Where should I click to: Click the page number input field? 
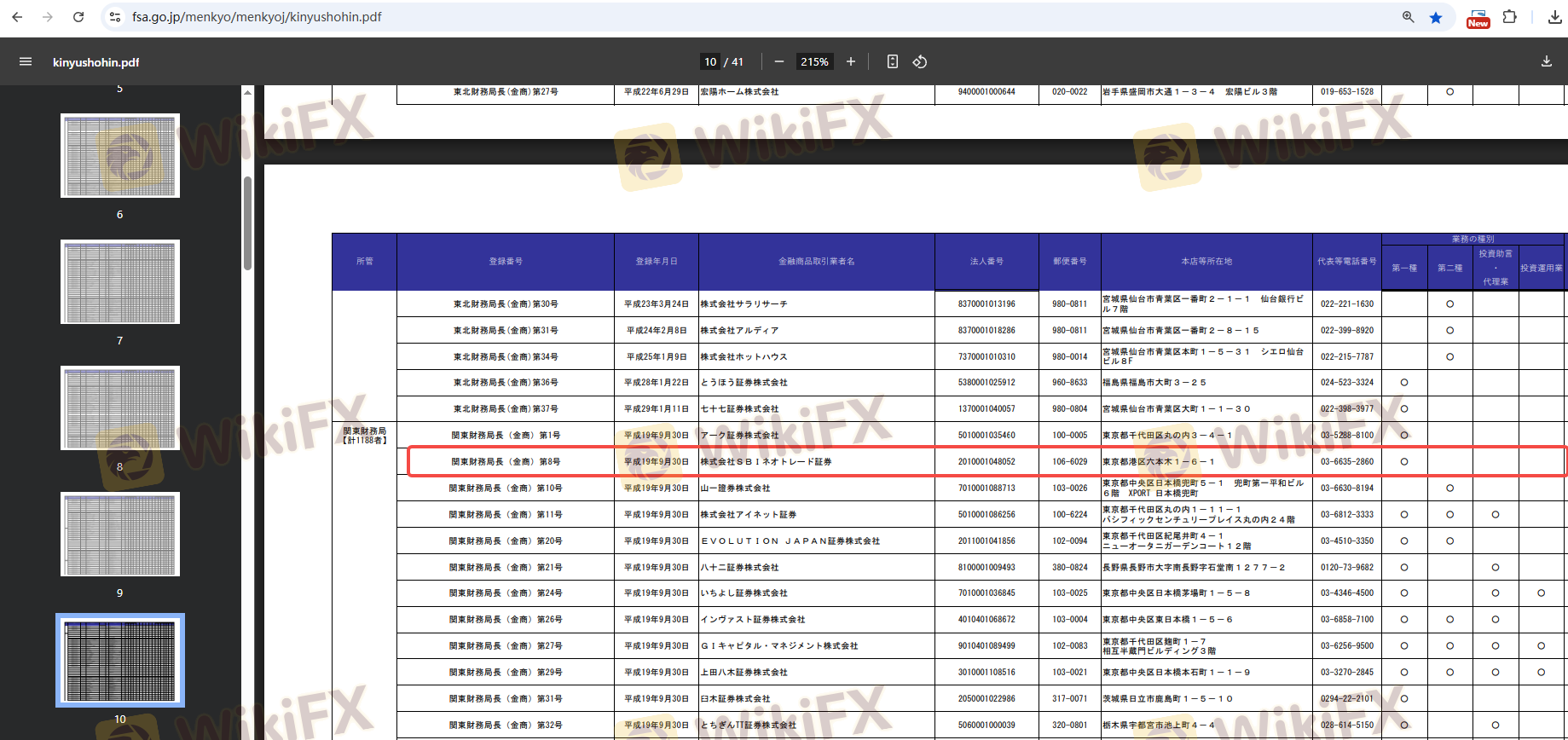[x=710, y=61]
